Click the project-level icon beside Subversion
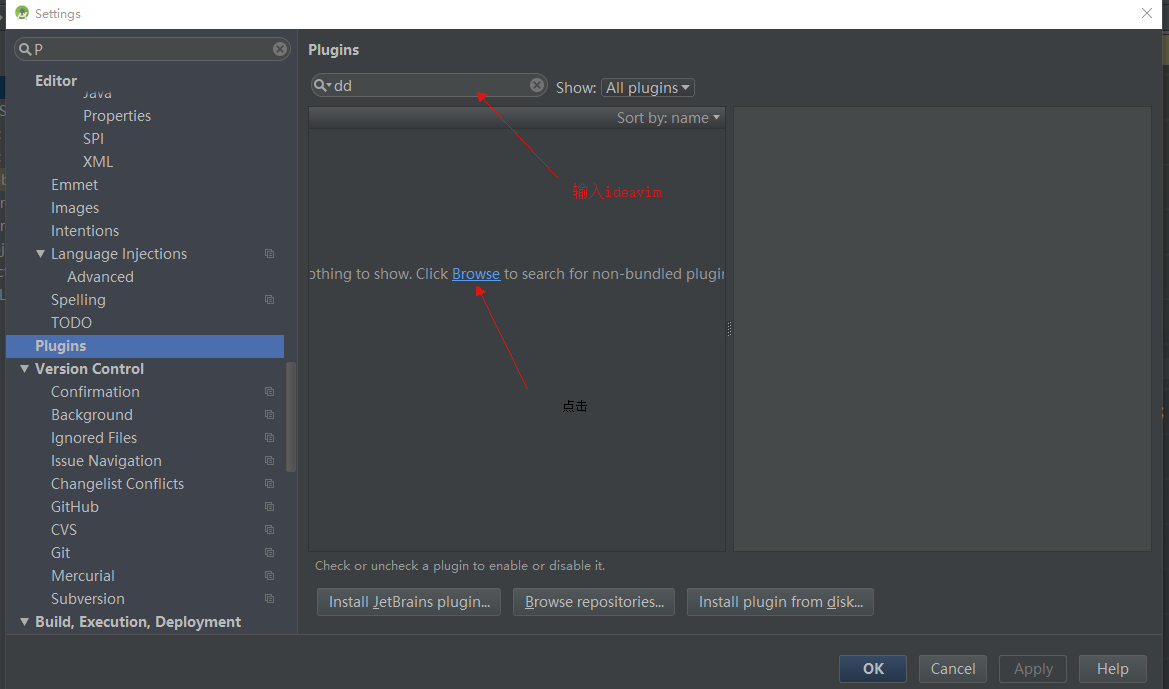1169x689 pixels. [269, 599]
